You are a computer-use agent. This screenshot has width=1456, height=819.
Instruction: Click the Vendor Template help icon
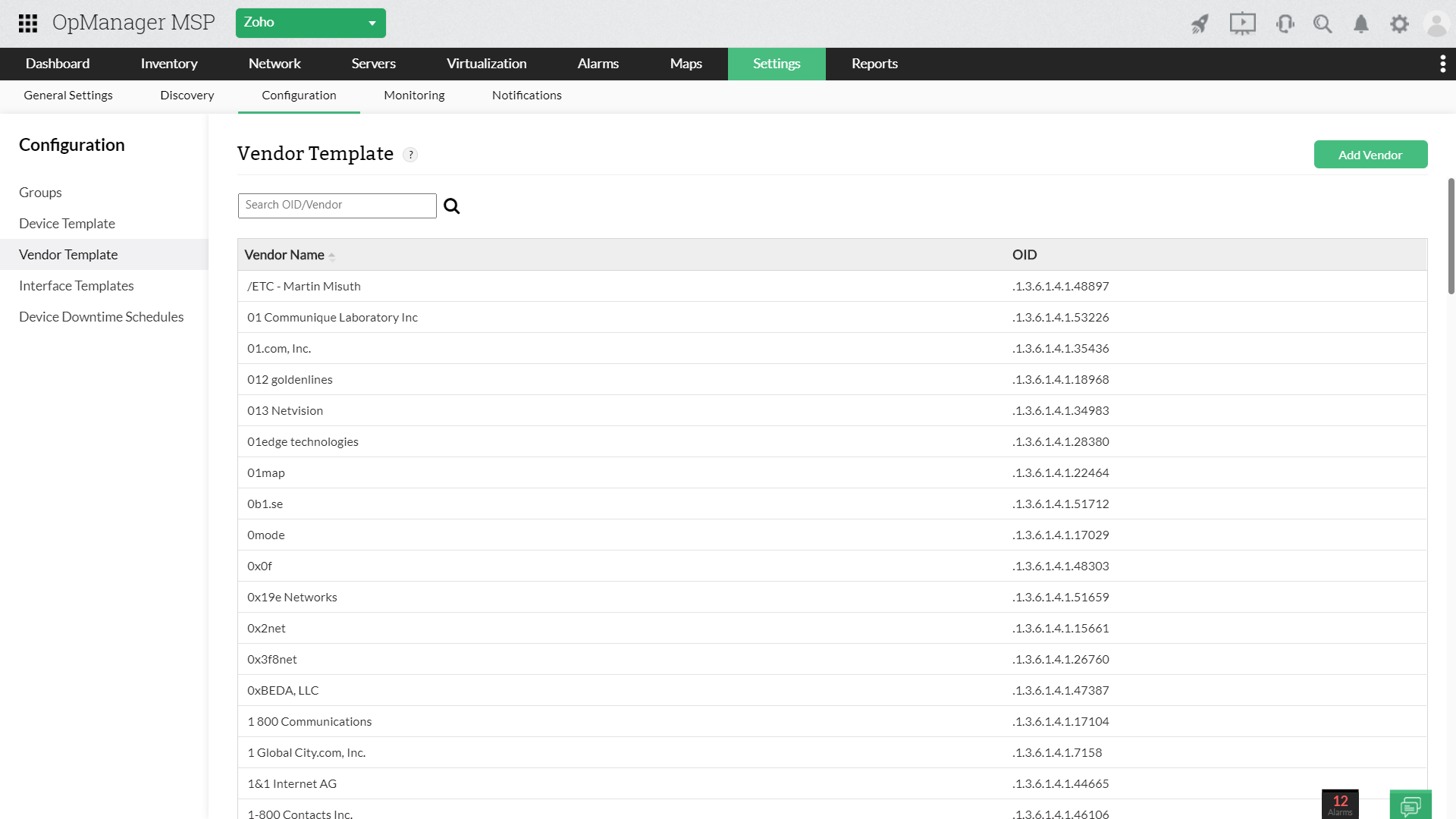coord(410,155)
